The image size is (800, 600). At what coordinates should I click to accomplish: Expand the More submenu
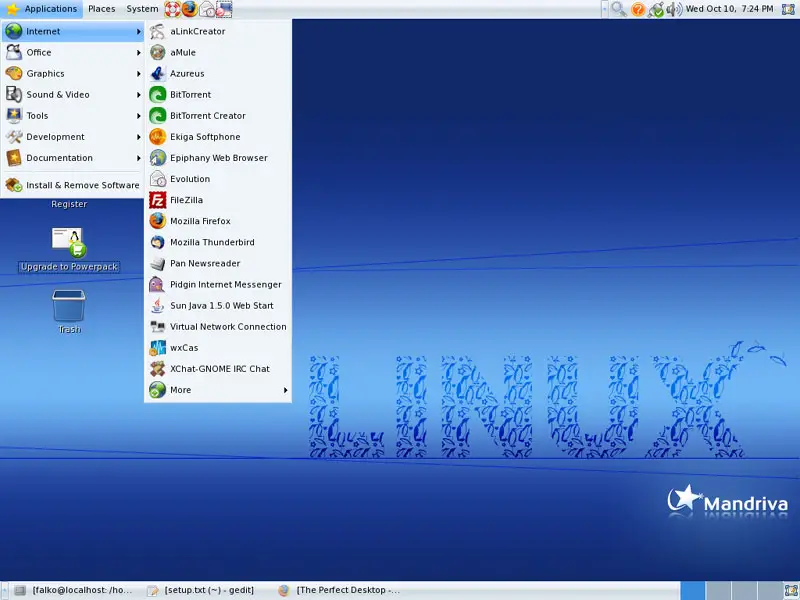click(180, 390)
